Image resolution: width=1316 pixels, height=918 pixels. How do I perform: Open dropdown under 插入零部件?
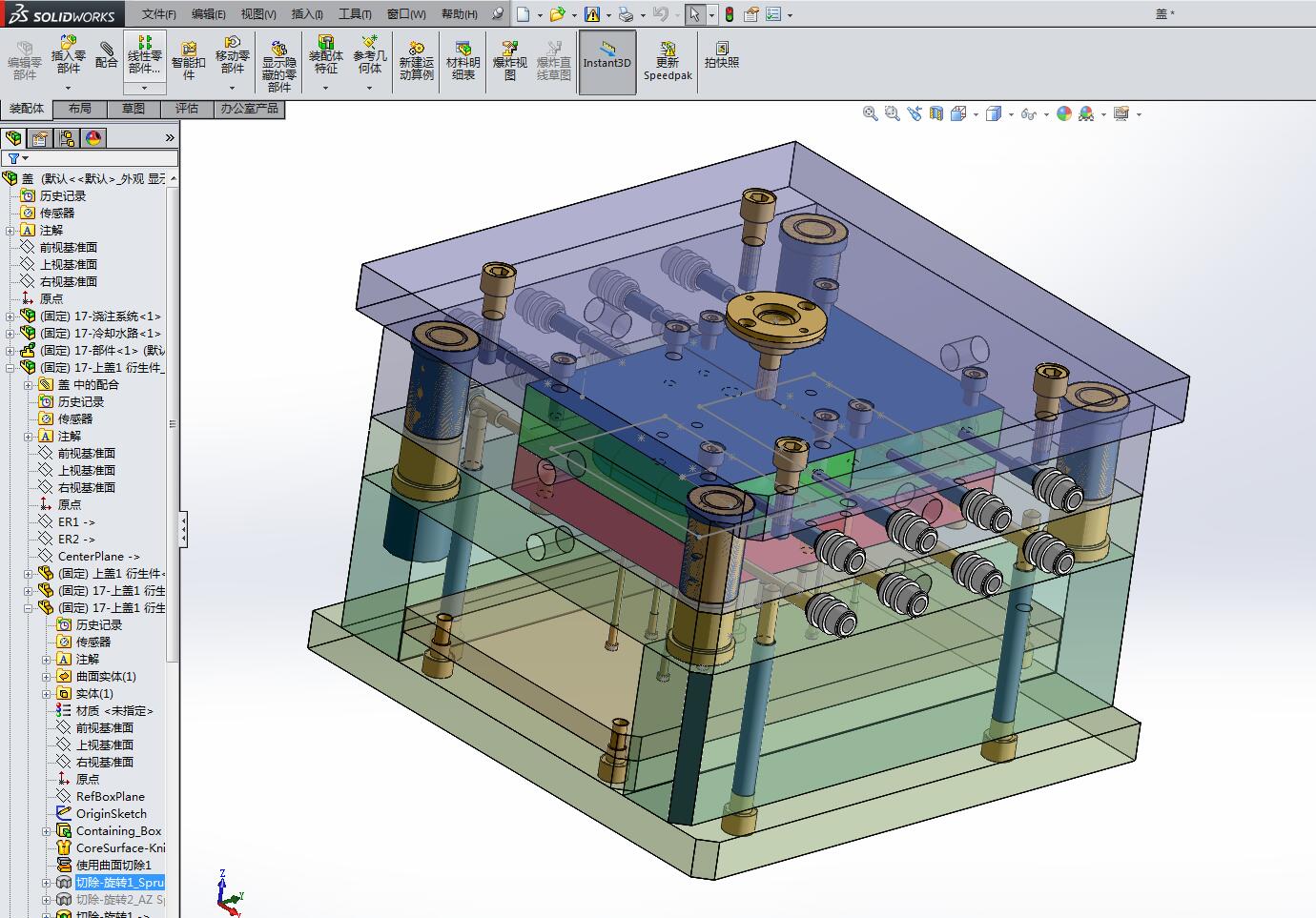point(68,88)
